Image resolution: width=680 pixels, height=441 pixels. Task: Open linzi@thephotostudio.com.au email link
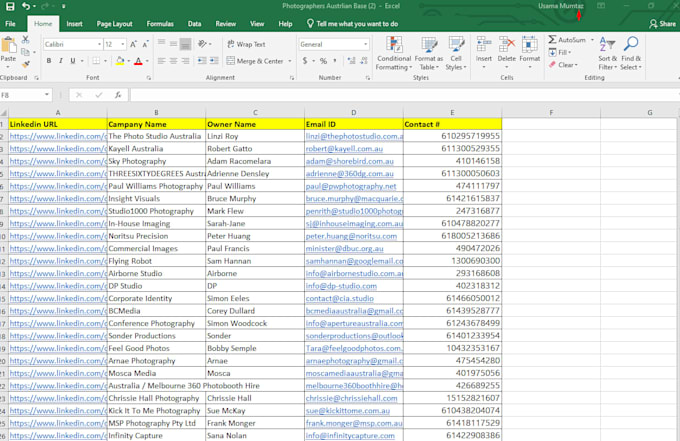click(354, 136)
